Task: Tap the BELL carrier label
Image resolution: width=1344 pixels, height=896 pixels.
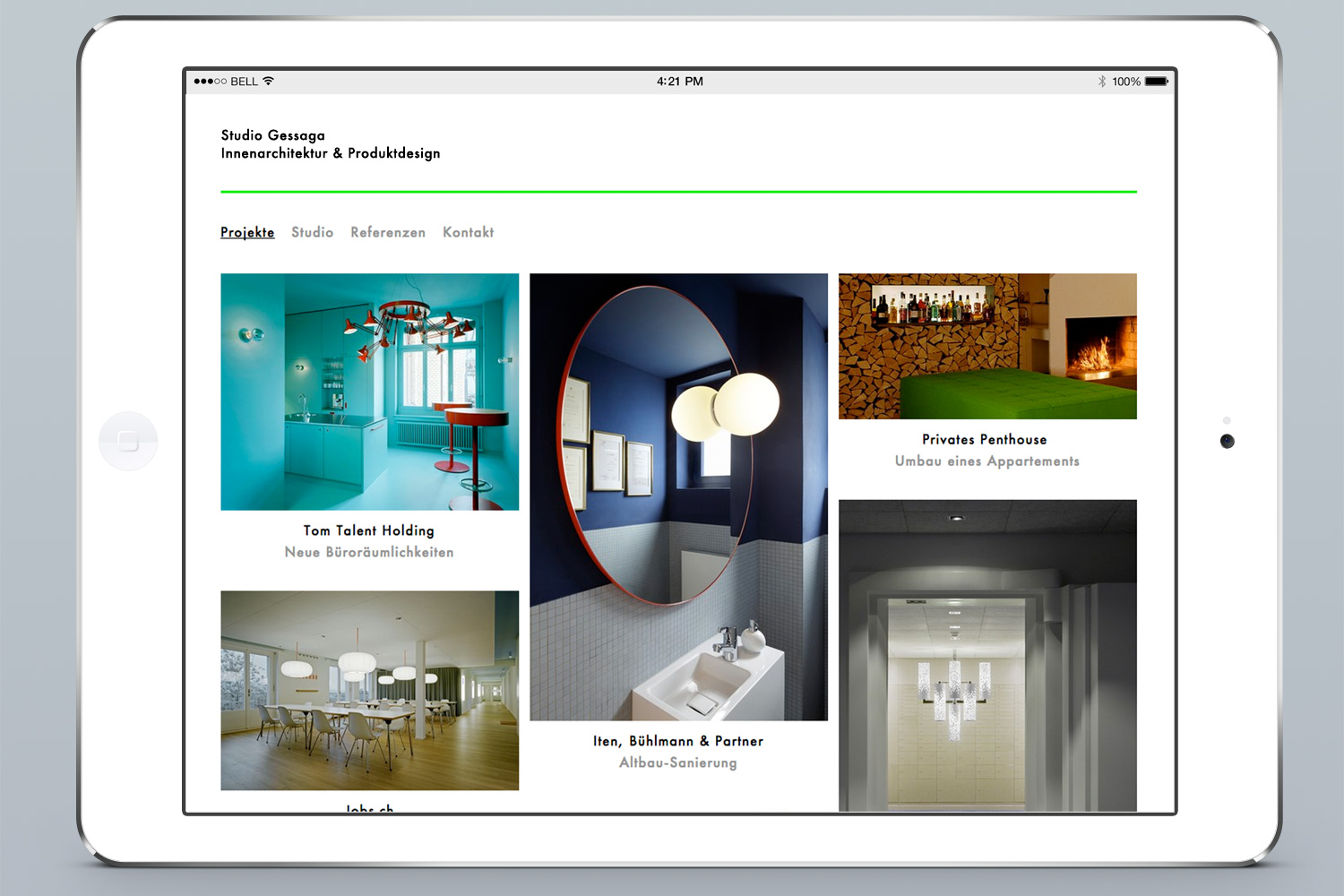Action: (x=245, y=81)
